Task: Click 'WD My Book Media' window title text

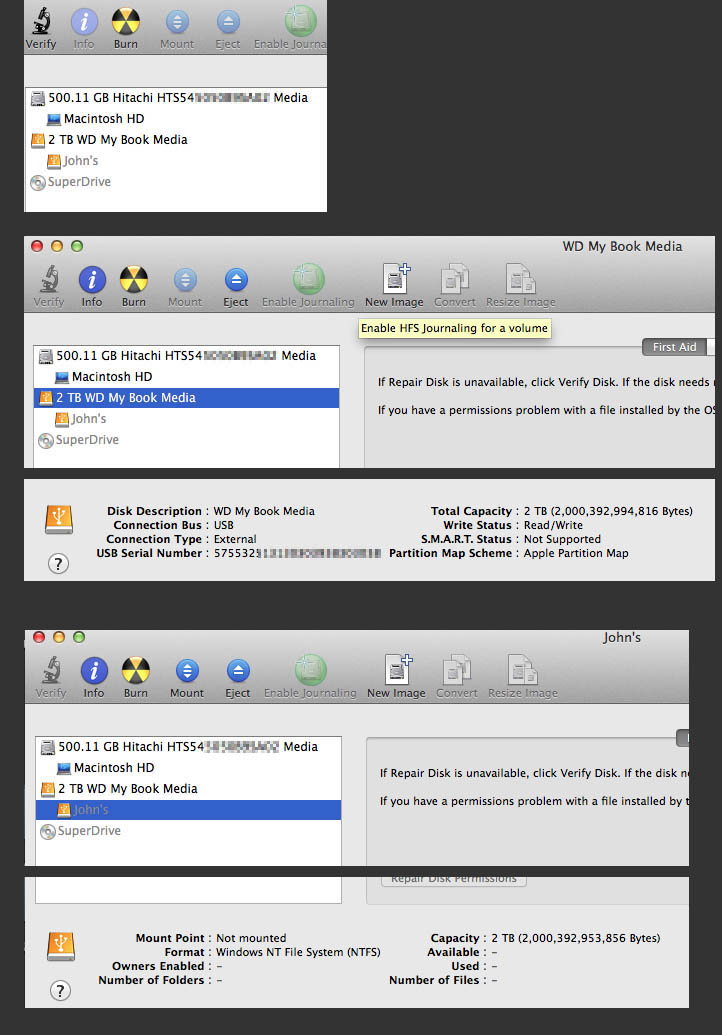Action: [x=622, y=246]
